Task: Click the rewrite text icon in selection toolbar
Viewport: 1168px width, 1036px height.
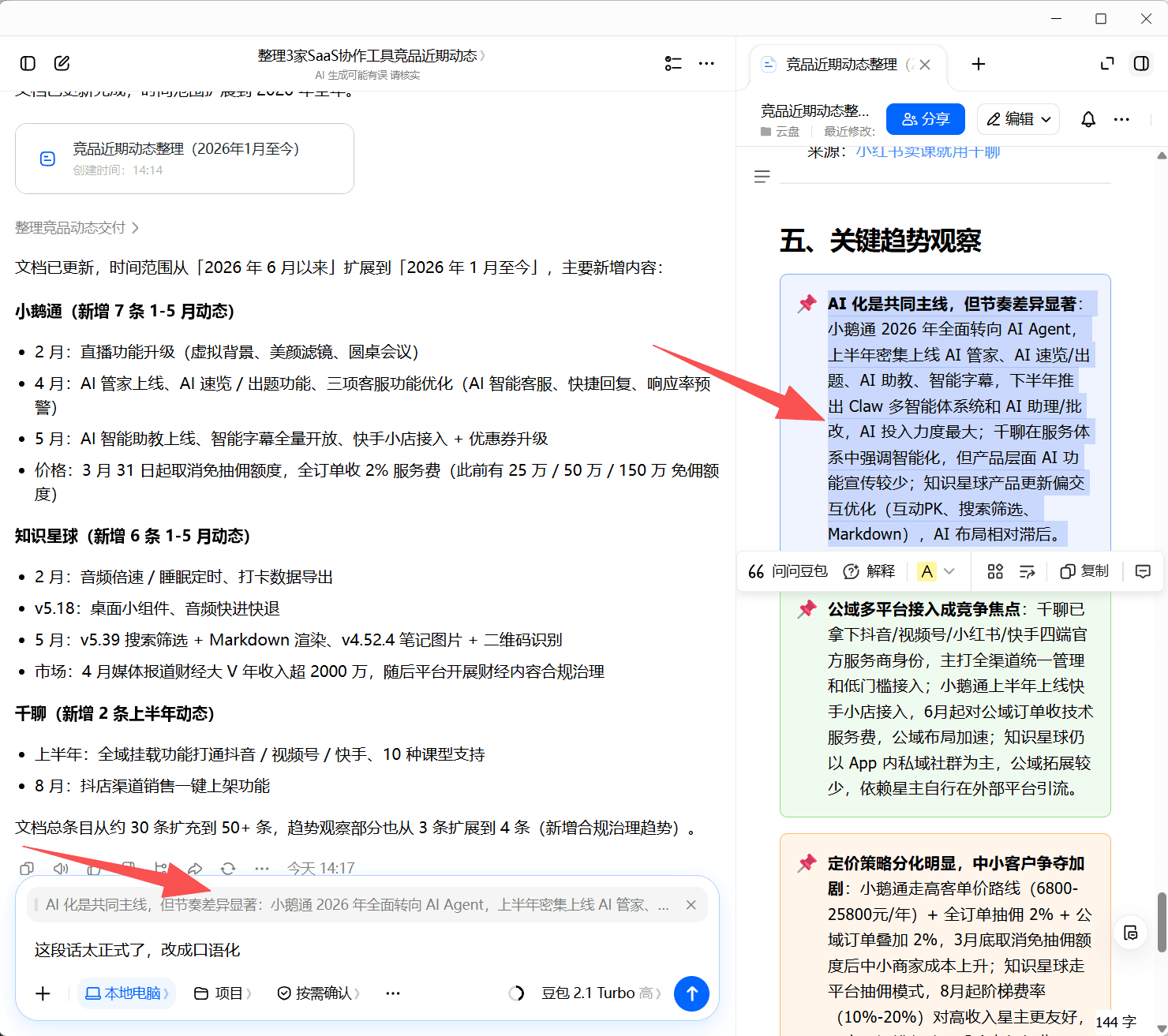Action: click(1027, 571)
